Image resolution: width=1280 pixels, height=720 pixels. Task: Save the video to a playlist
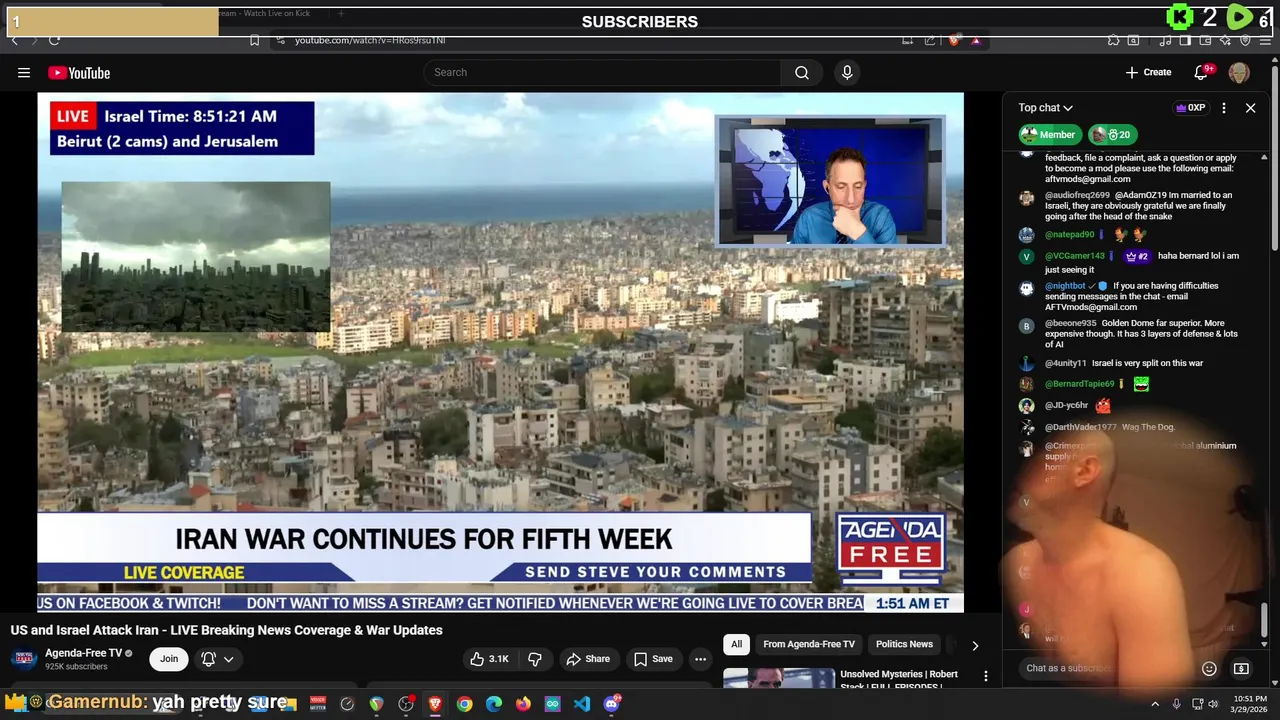pyautogui.click(x=653, y=659)
